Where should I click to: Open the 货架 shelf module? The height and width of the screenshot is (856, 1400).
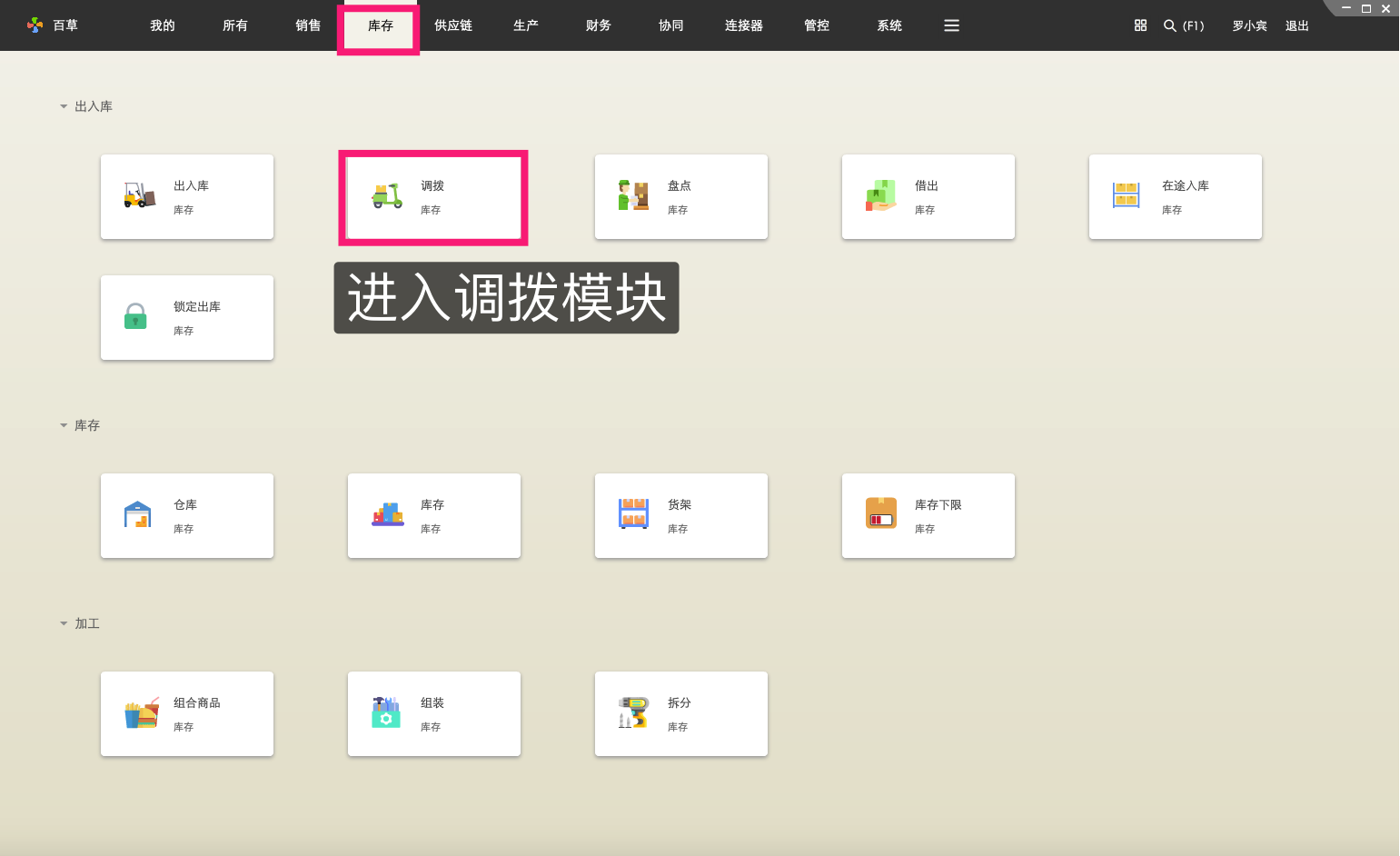coord(680,515)
